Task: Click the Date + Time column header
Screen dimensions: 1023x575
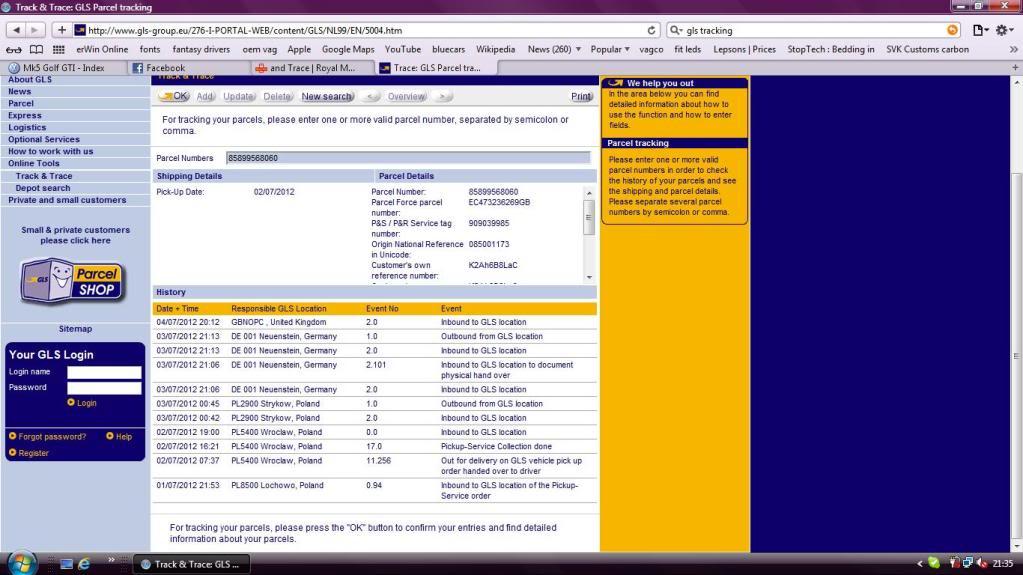Action: point(177,309)
